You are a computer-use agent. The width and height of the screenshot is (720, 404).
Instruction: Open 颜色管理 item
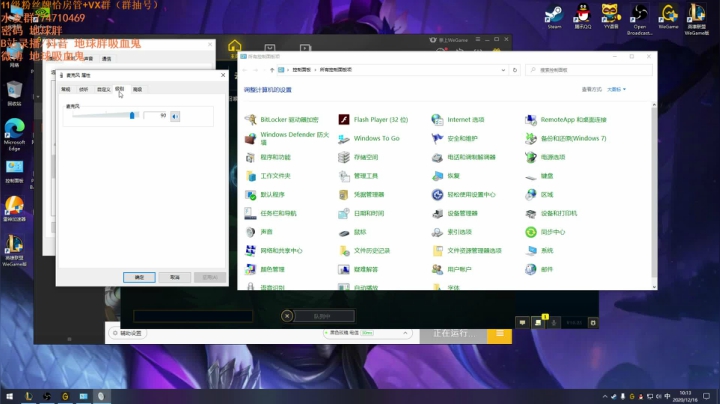265,269
